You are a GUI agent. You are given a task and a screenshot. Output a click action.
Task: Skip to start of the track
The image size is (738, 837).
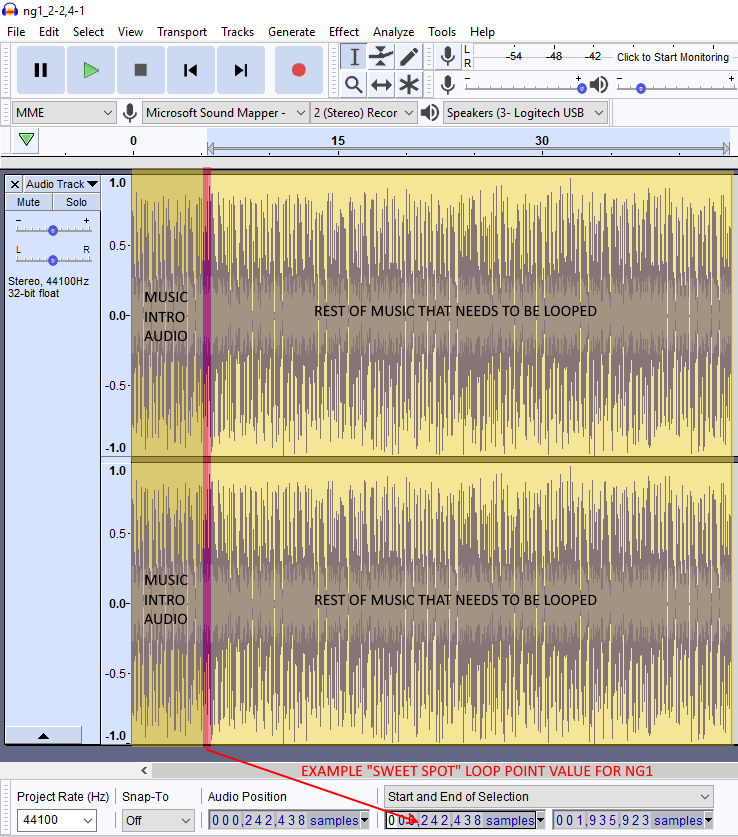[x=191, y=70]
